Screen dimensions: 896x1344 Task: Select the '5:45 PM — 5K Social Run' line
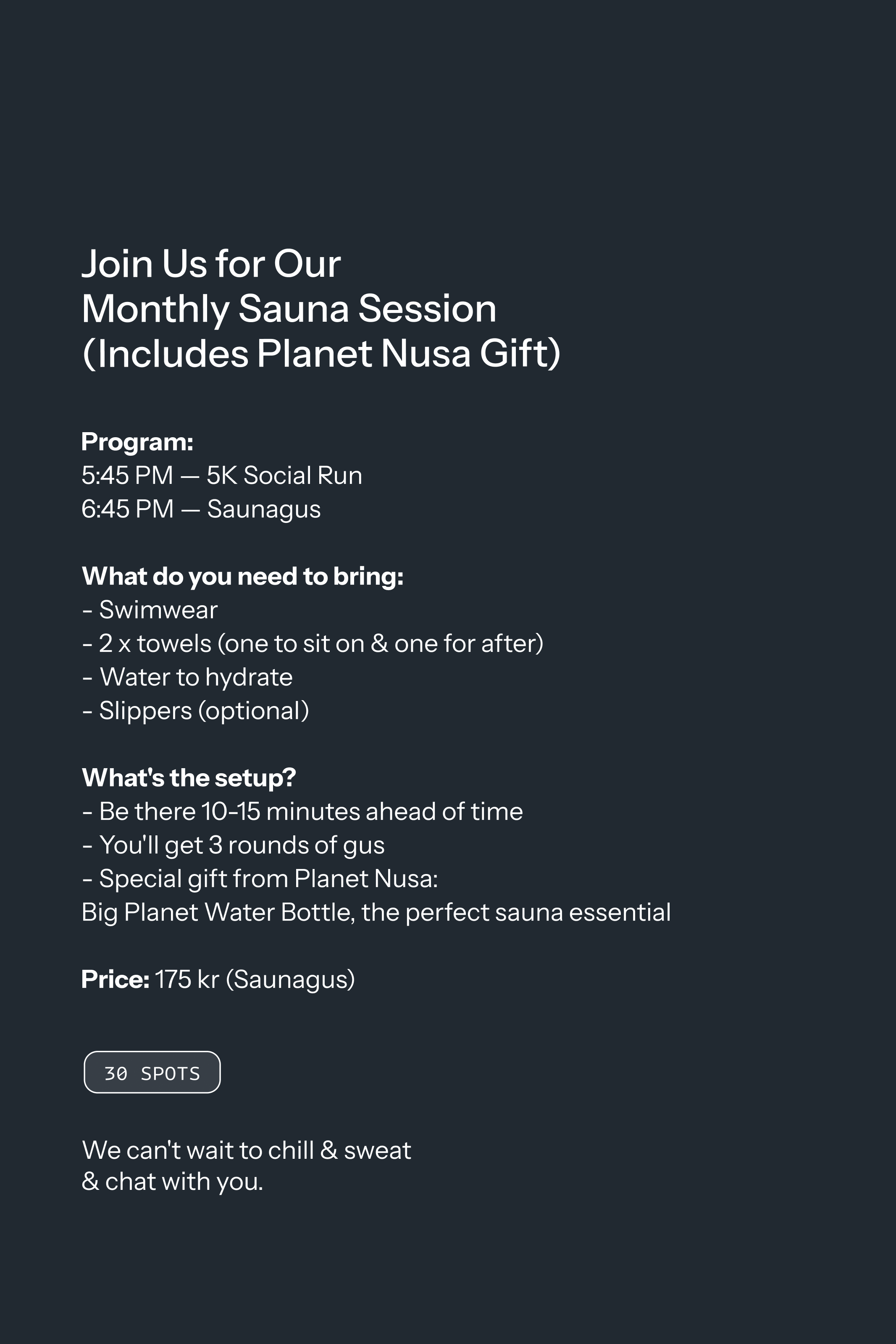point(222,475)
